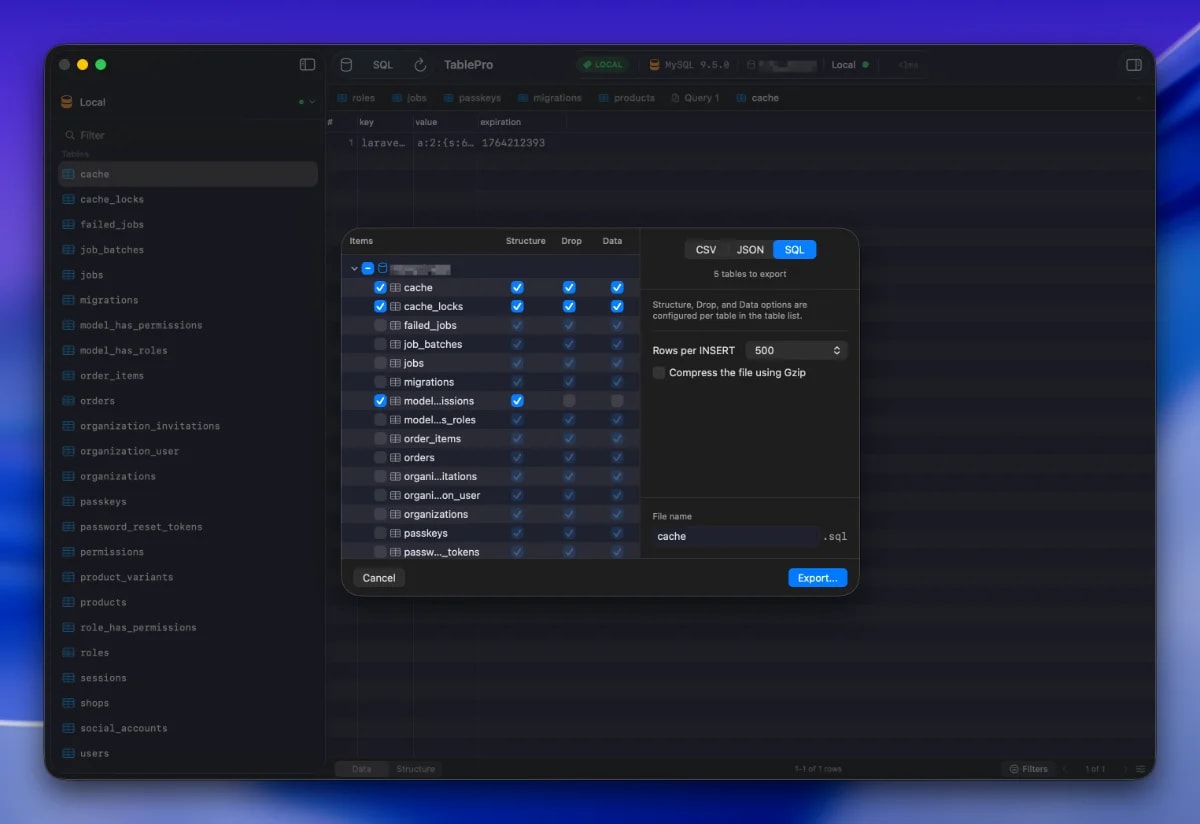Toggle the sidebar panel icon top-left
This screenshot has width=1200, height=824.
pyautogui.click(x=306, y=64)
